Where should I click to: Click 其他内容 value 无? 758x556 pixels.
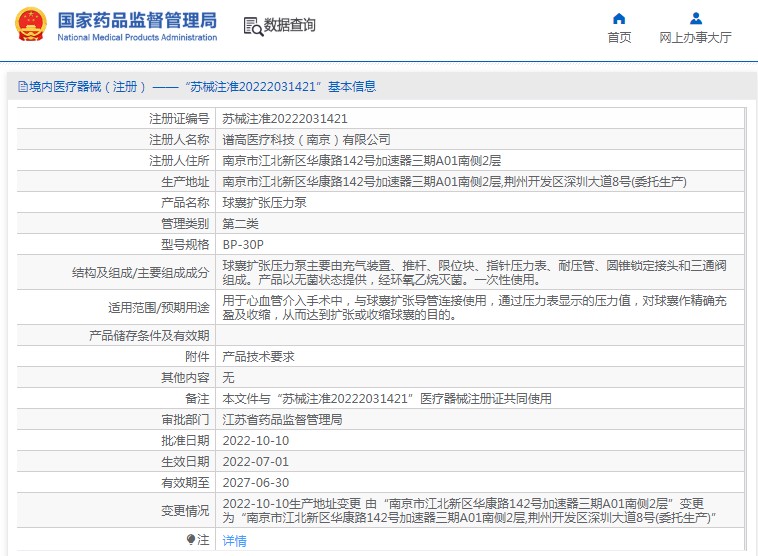click(x=228, y=378)
